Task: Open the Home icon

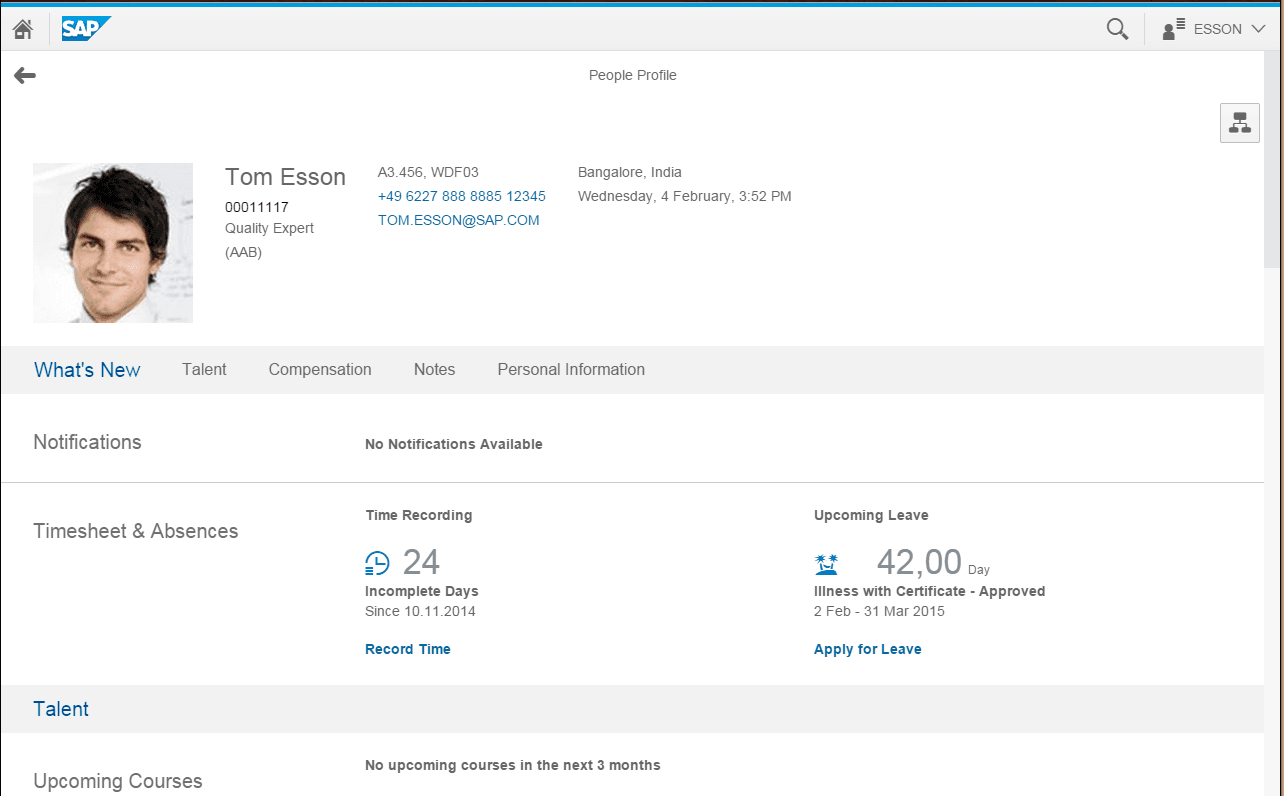Action: [23, 29]
